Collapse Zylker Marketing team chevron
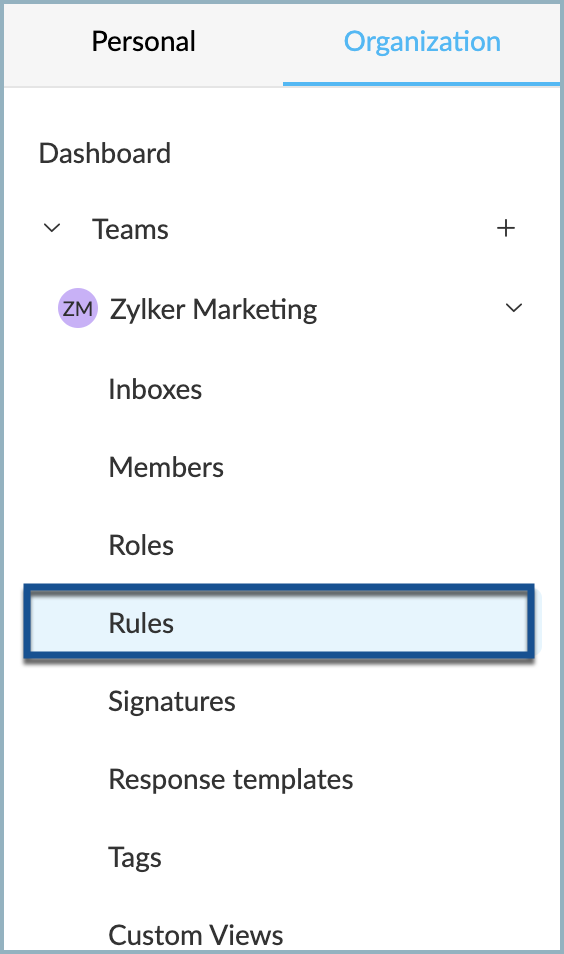The height and width of the screenshot is (954, 564). point(514,308)
